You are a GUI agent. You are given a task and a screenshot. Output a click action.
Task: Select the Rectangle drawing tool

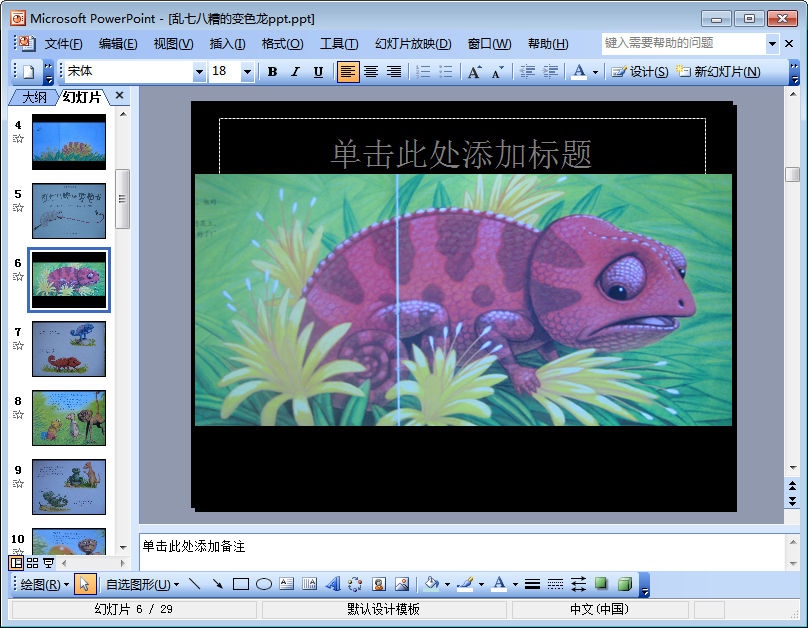click(241, 584)
